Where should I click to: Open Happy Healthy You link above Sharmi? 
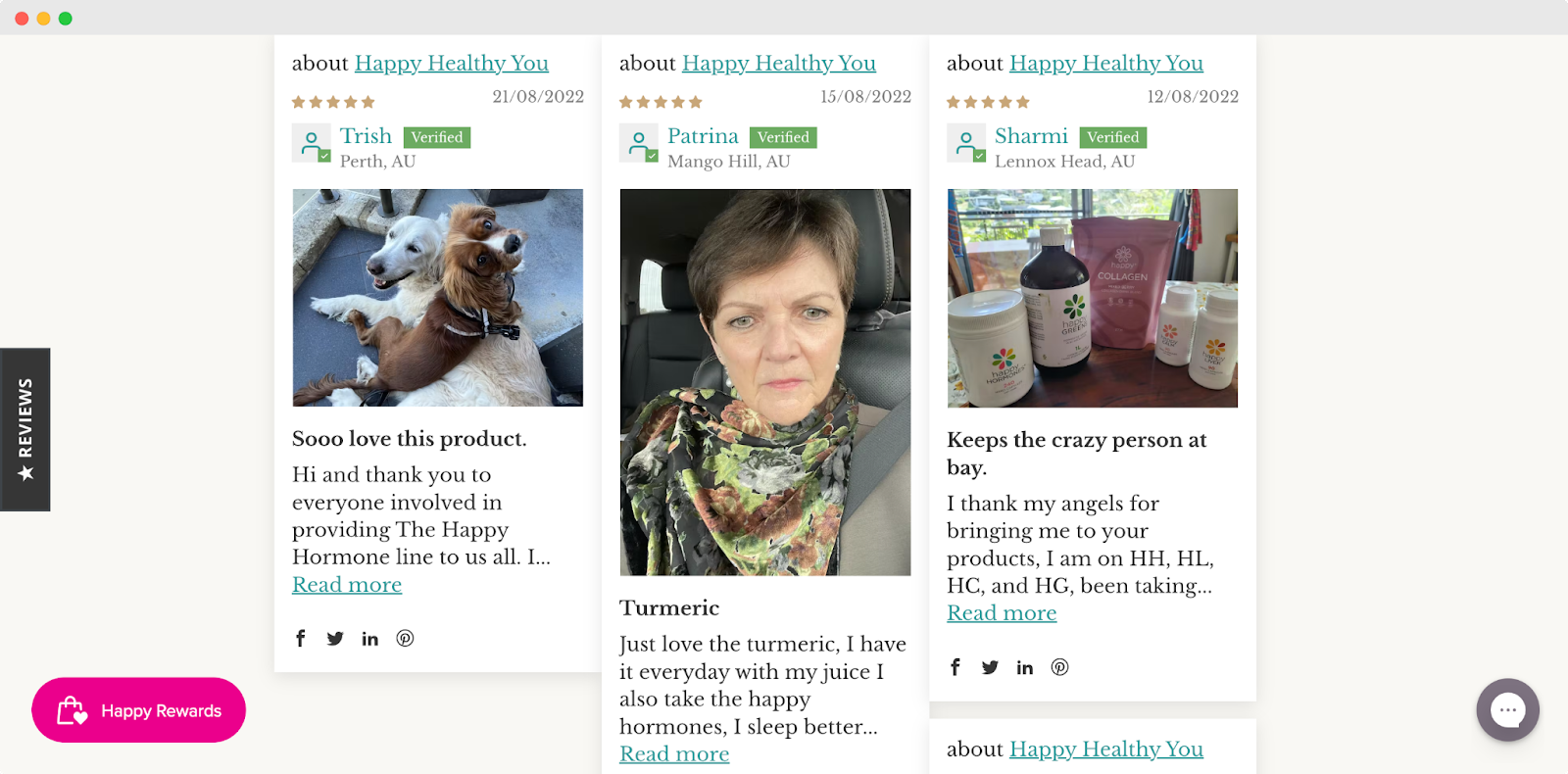pos(1106,64)
